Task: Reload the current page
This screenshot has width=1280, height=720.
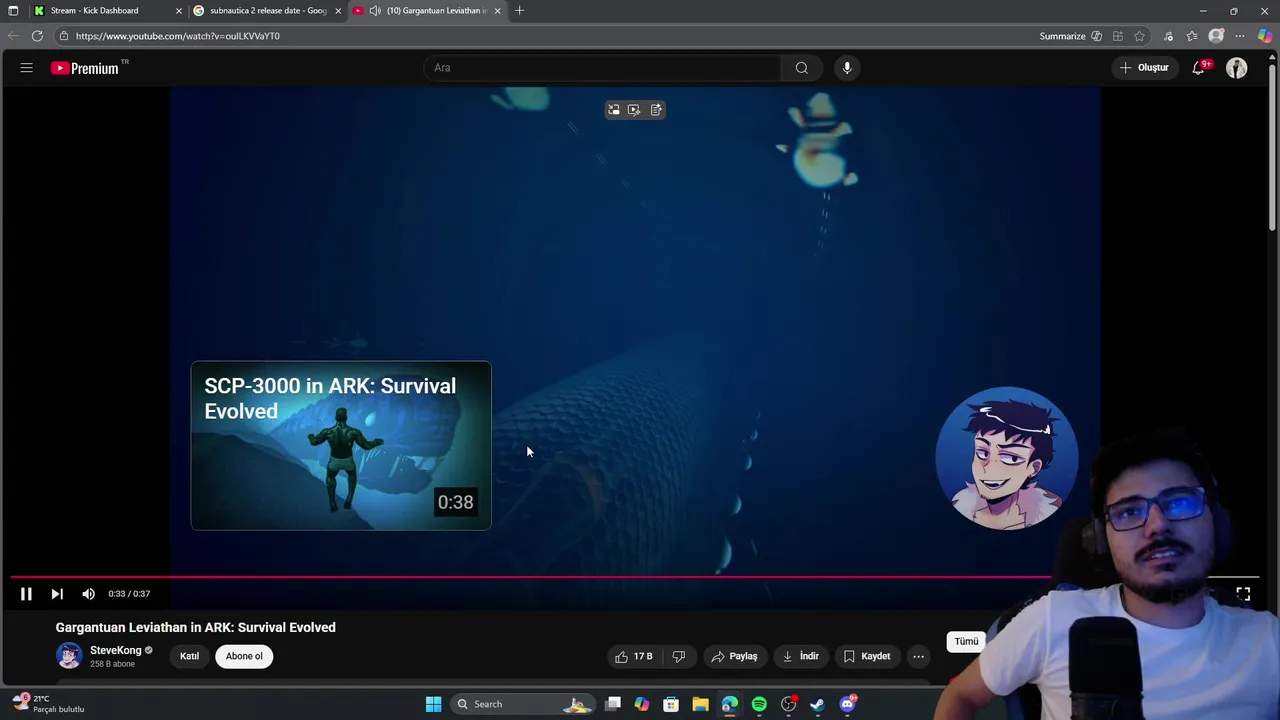Action: 37,36
